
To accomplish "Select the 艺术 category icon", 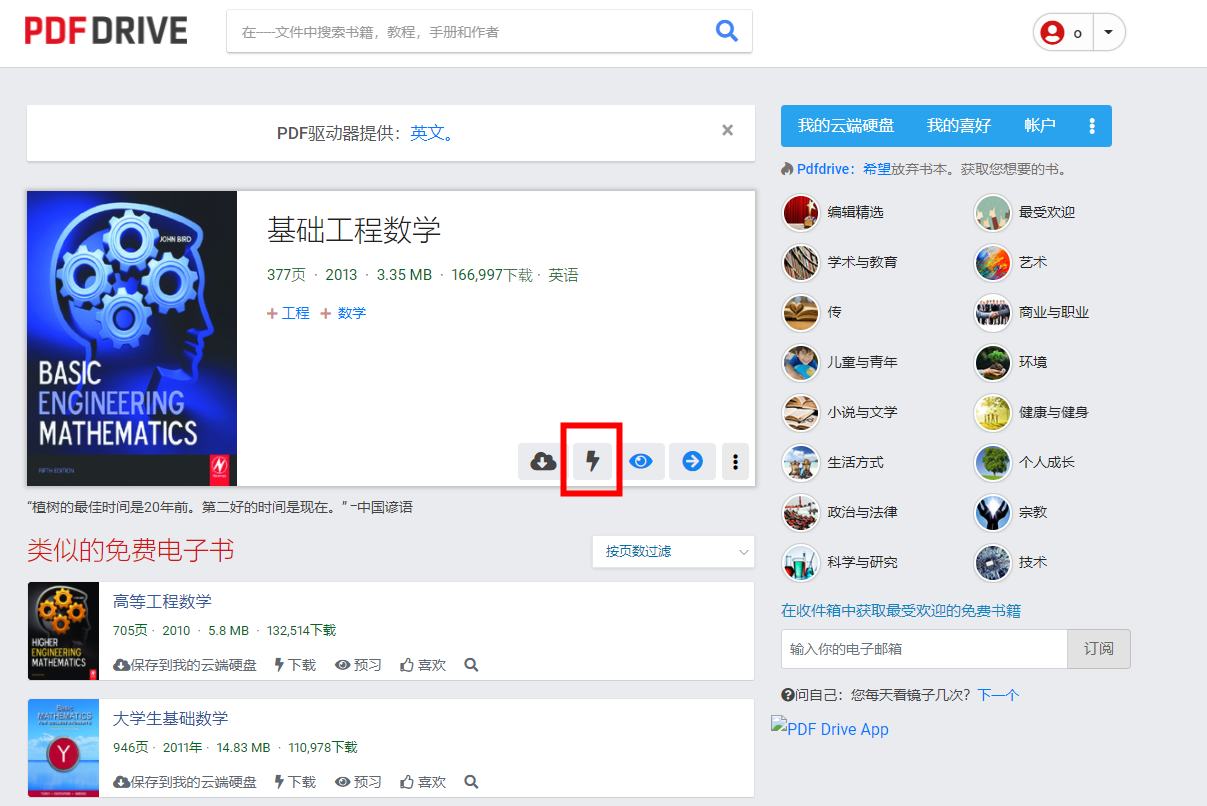I will (992, 262).
